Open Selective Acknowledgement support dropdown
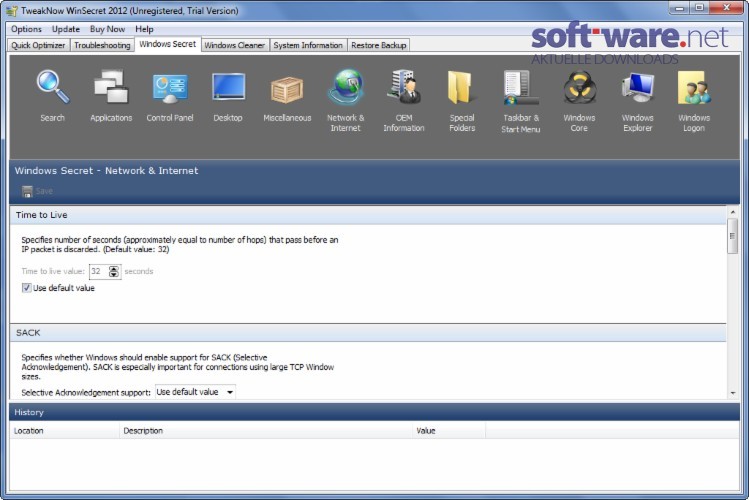Viewport: 749px width, 500px height. click(195, 392)
